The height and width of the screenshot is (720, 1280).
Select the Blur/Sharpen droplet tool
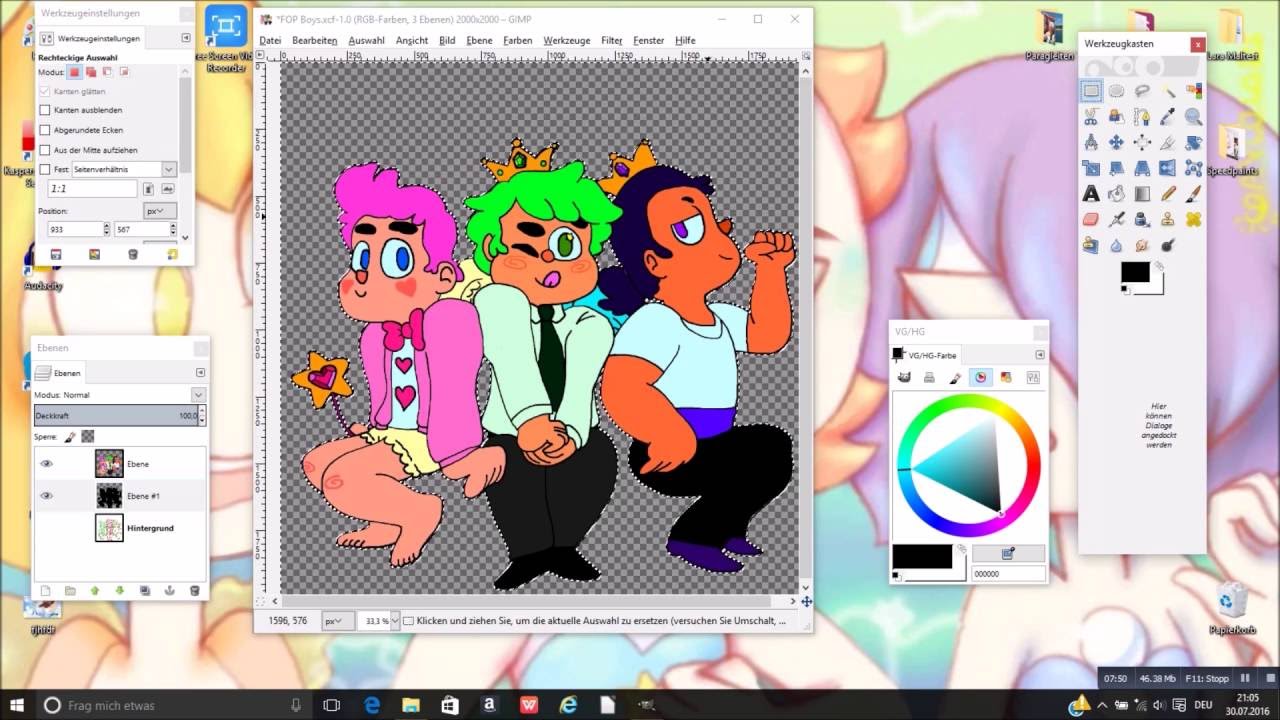pyautogui.click(x=1116, y=245)
